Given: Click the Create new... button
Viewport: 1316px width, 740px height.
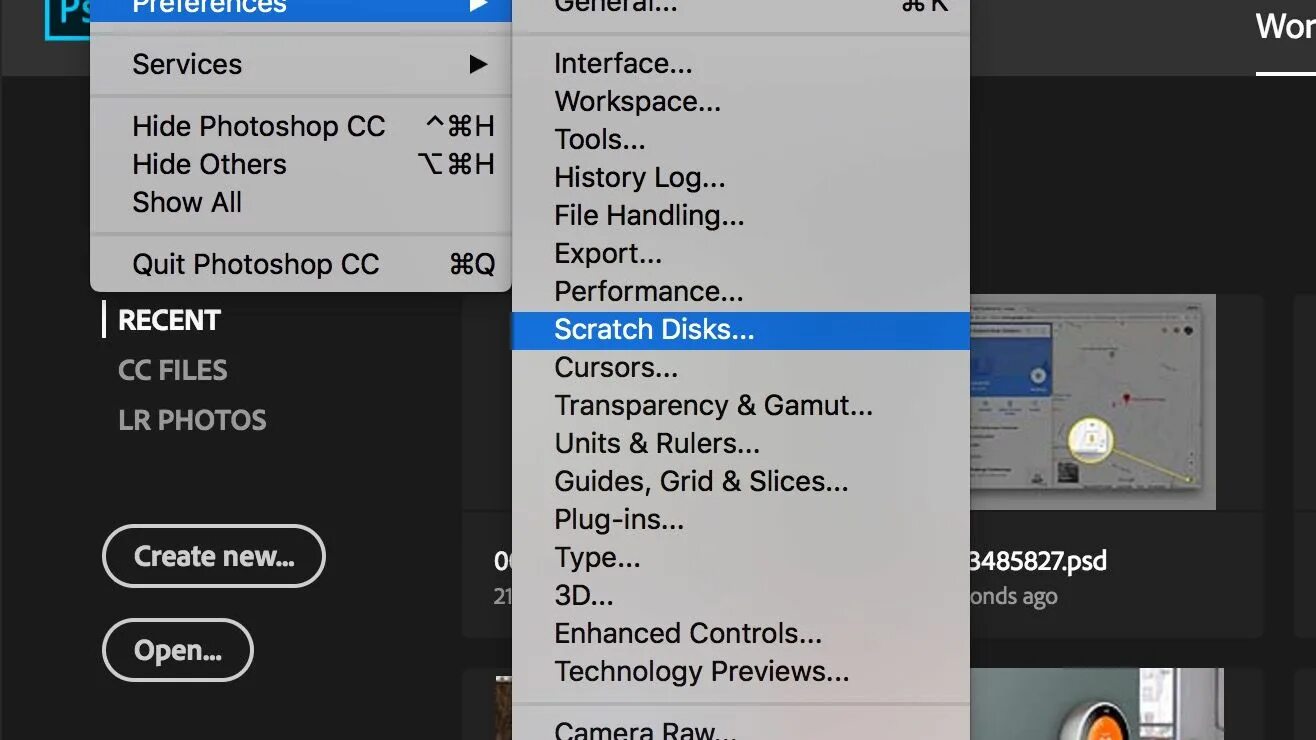Looking at the screenshot, I should click(x=214, y=556).
